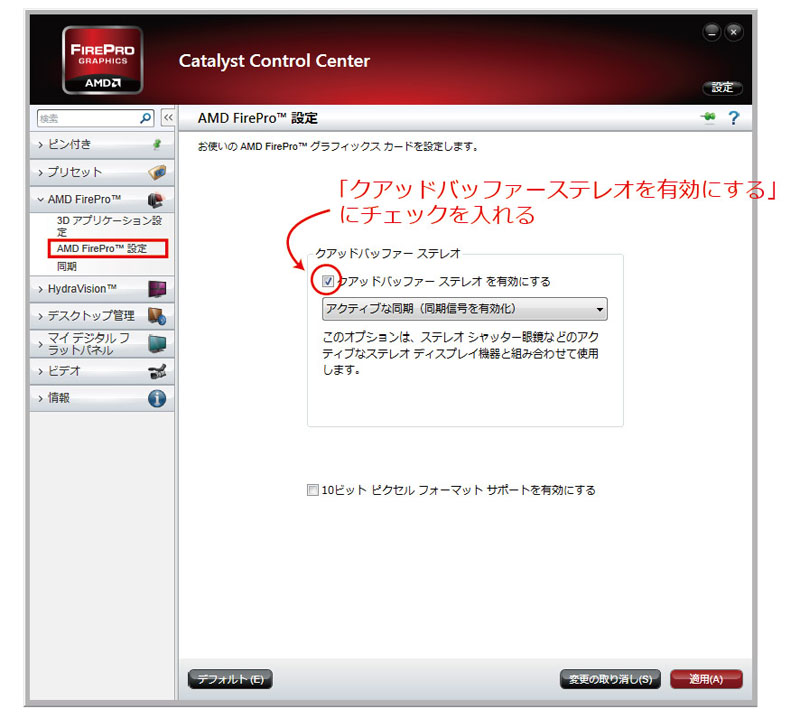Enable 10ビット ピクセル フォーマット サポート checkbox
800x718 pixels.
pyautogui.click(x=312, y=490)
